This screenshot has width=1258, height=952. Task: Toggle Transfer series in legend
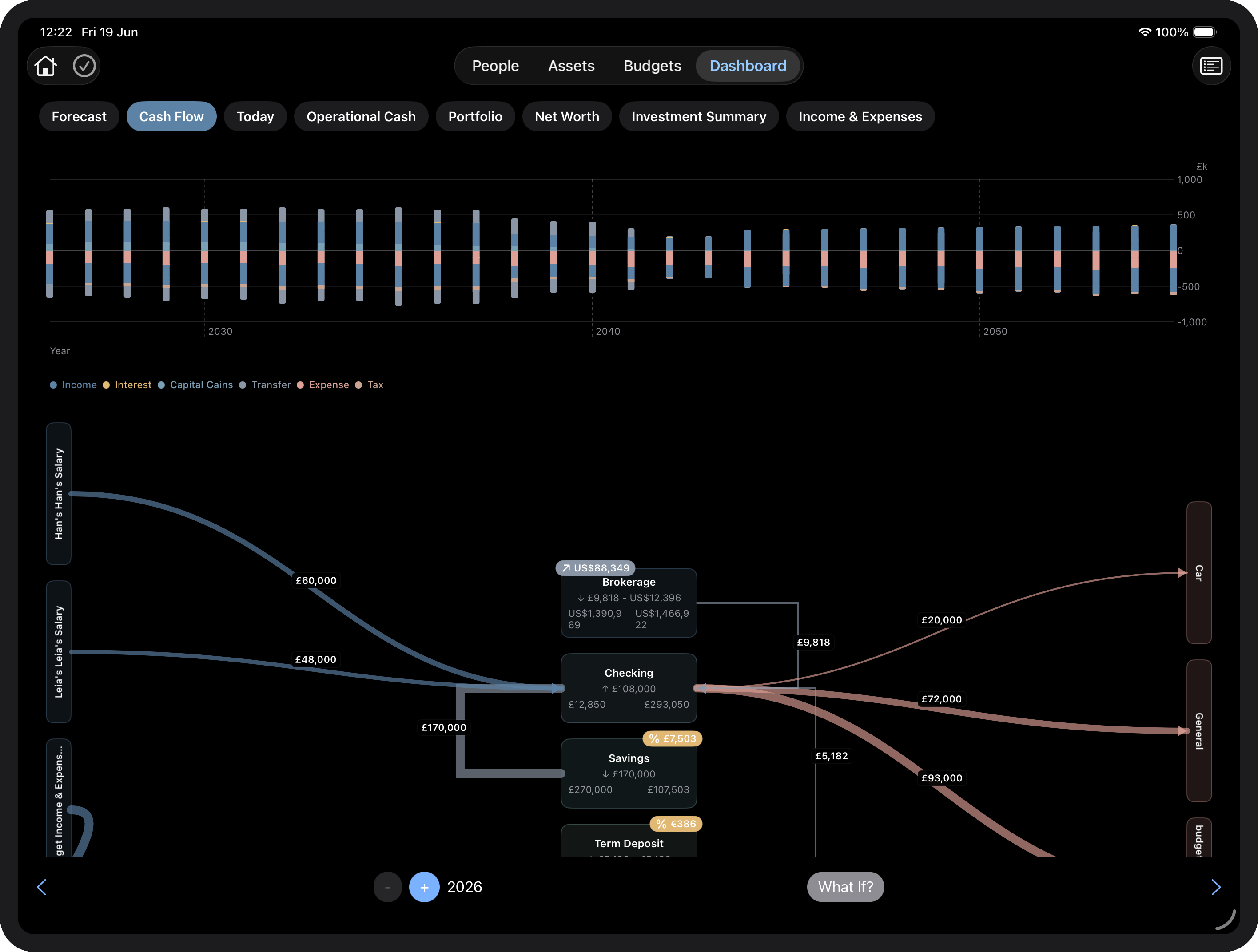click(x=265, y=385)
